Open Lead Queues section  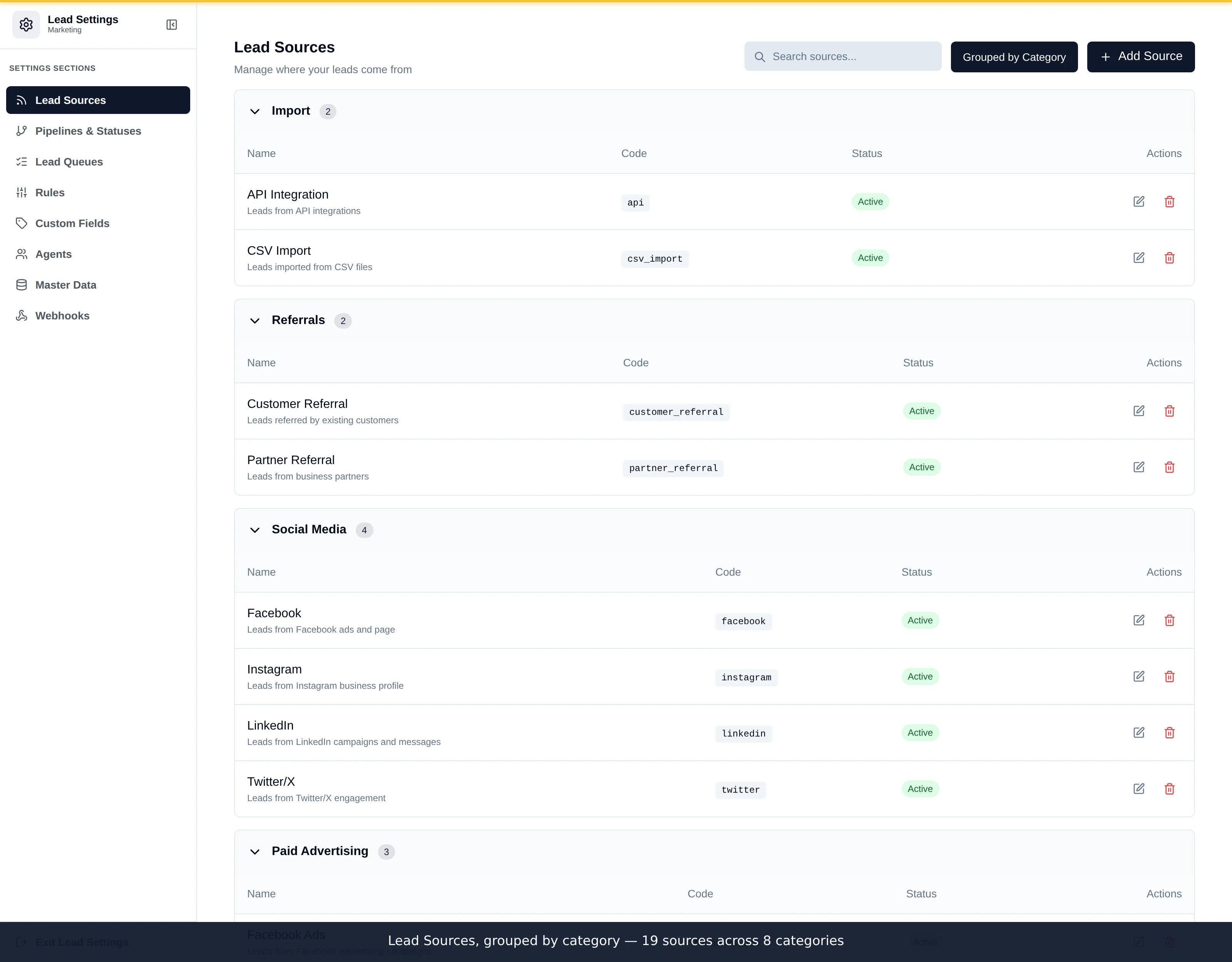pyautogui.click(x=98, y=162)
